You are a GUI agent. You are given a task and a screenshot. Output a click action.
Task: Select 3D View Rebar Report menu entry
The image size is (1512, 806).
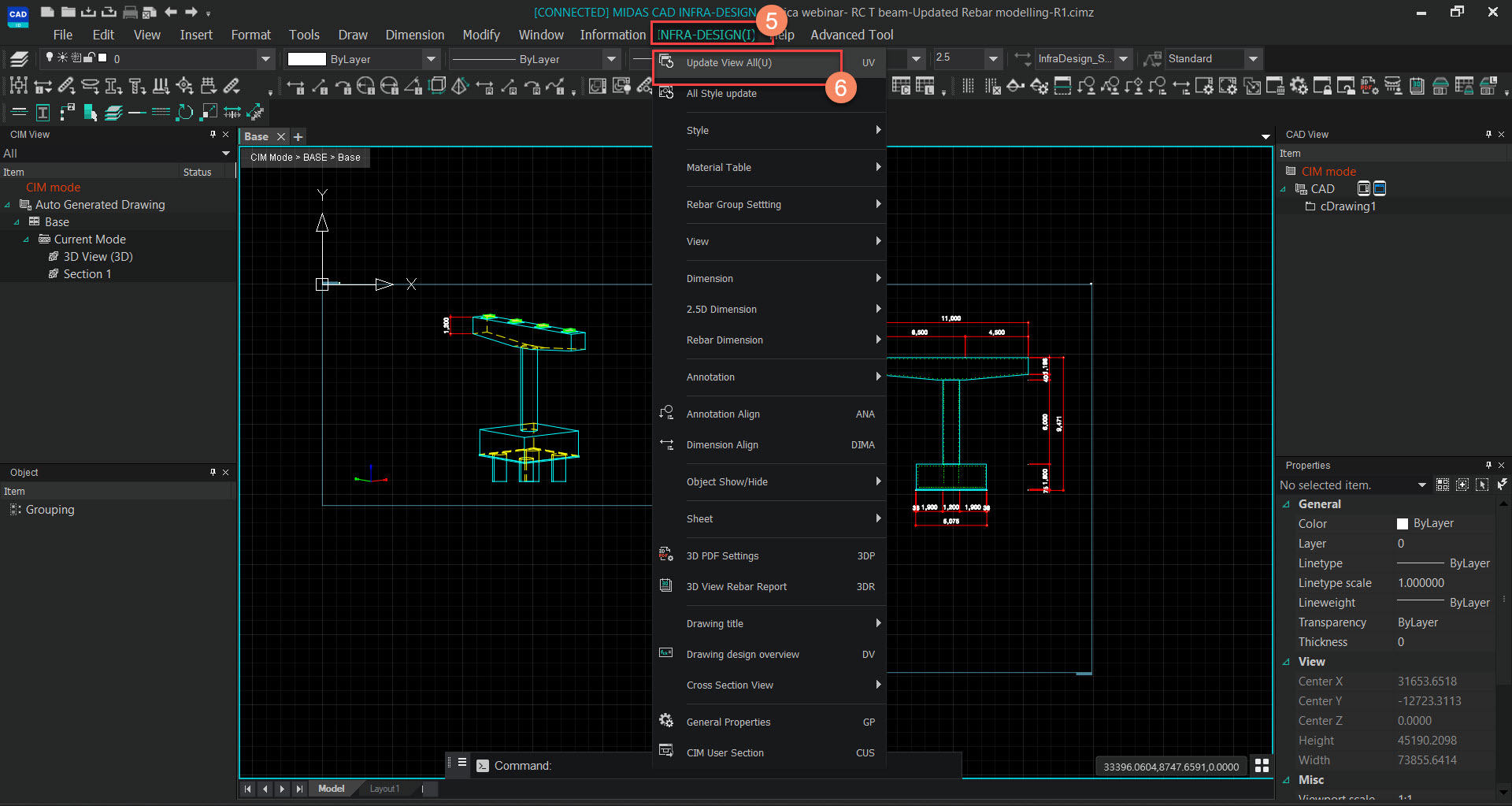click(769, 586)
